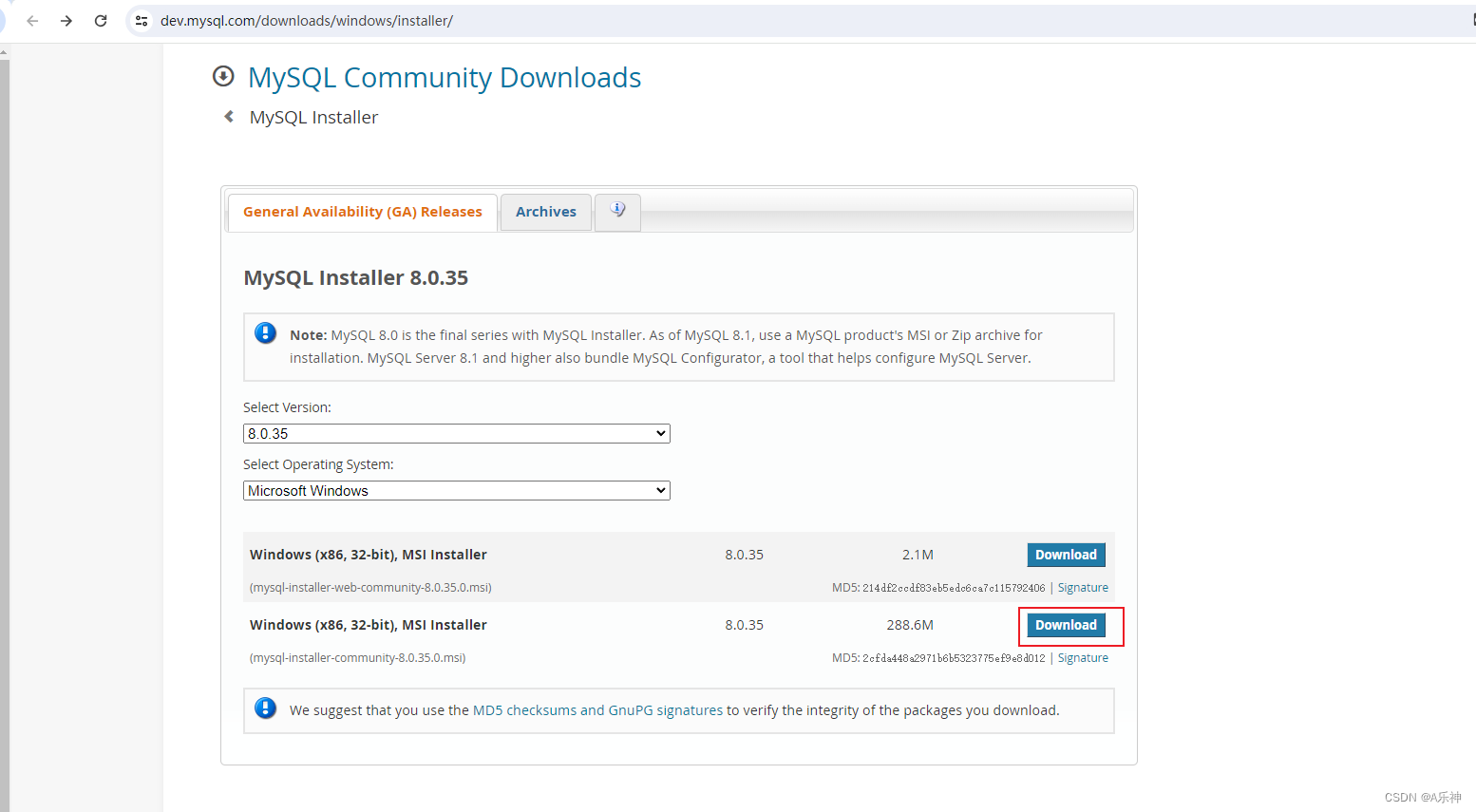Click the download circle icon beside the page title
The image size is (1476, 812).
point(223,76)
